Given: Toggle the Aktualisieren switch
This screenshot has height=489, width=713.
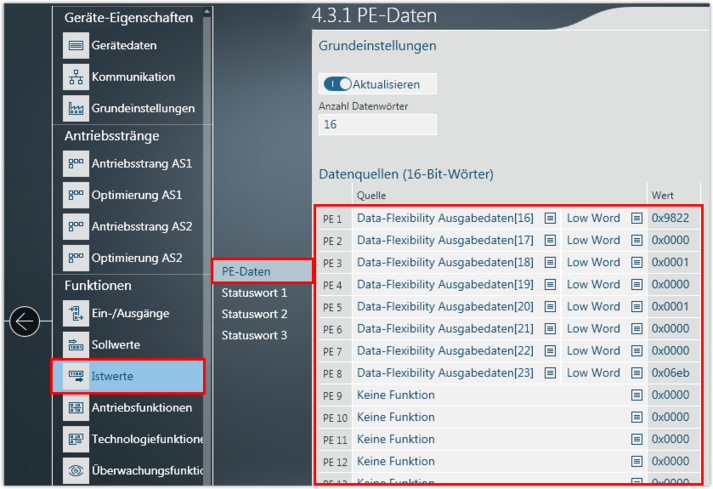Looking at the screenshot, I should pos(338,85).
